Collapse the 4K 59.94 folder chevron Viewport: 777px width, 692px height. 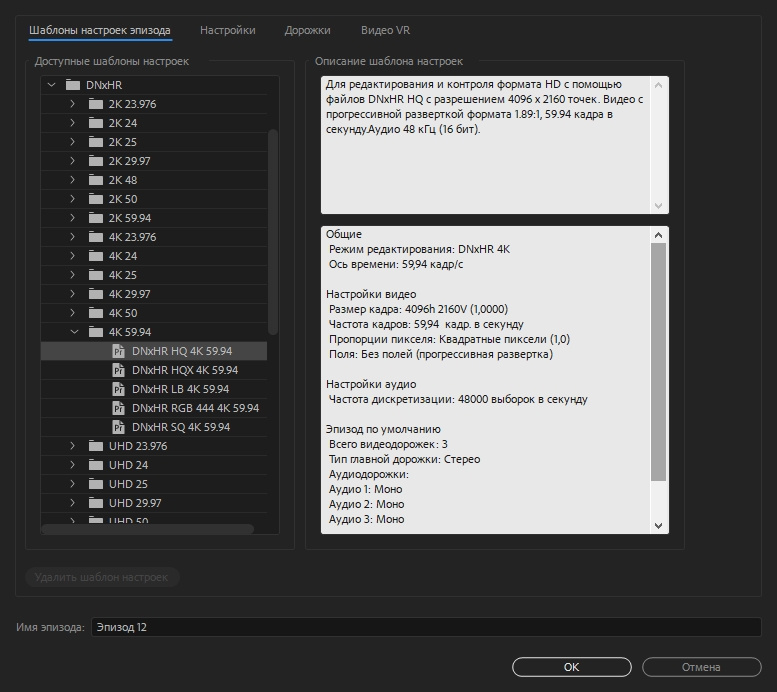click(74, 332)
